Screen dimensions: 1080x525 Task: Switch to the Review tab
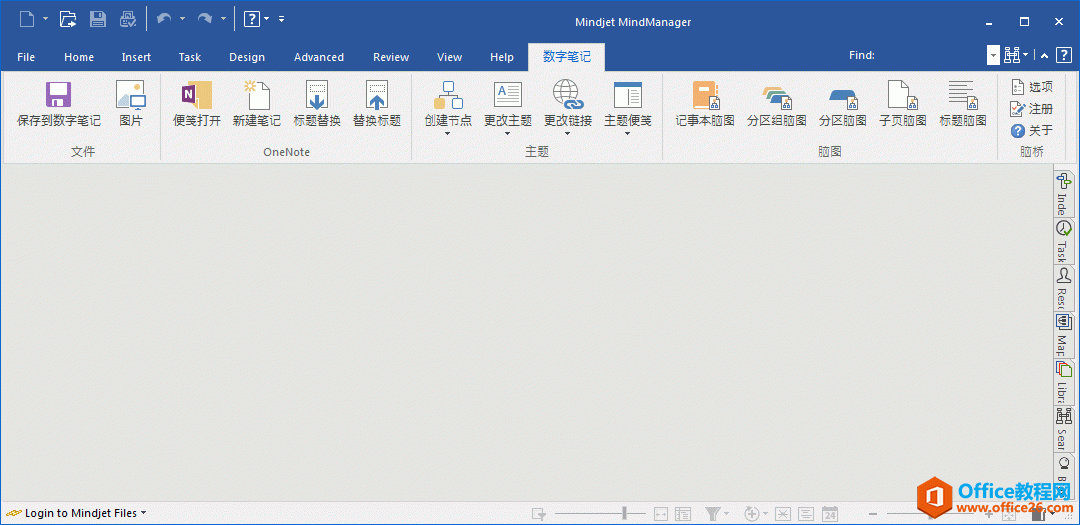click(x=391, y=57)
